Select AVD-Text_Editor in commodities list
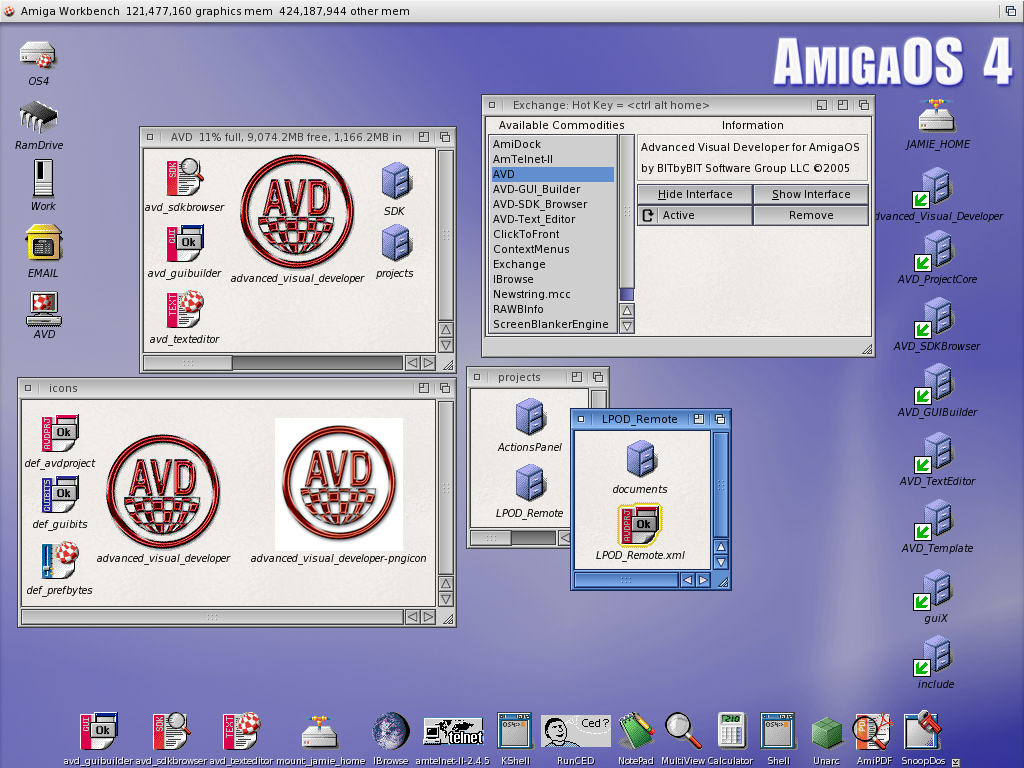The image size is (1024, 768). click(x=552, y=219)
